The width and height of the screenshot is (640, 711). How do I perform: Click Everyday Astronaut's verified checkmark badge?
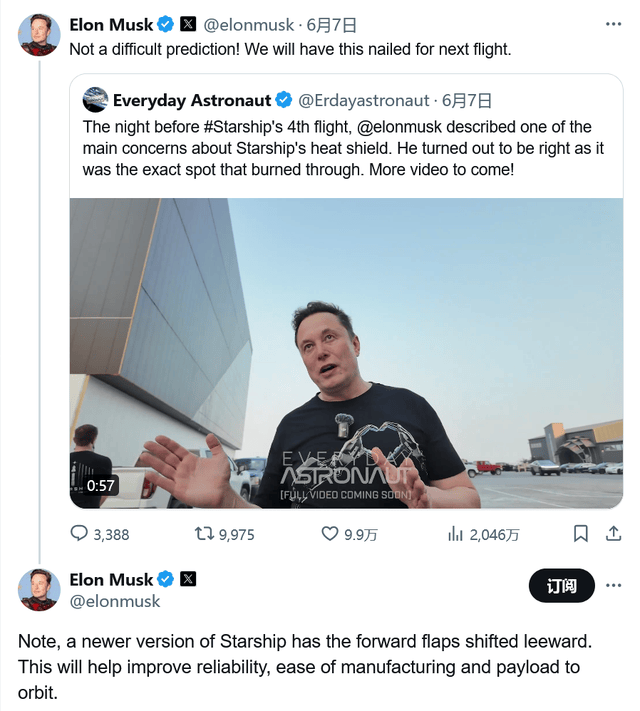click(284, 100)
